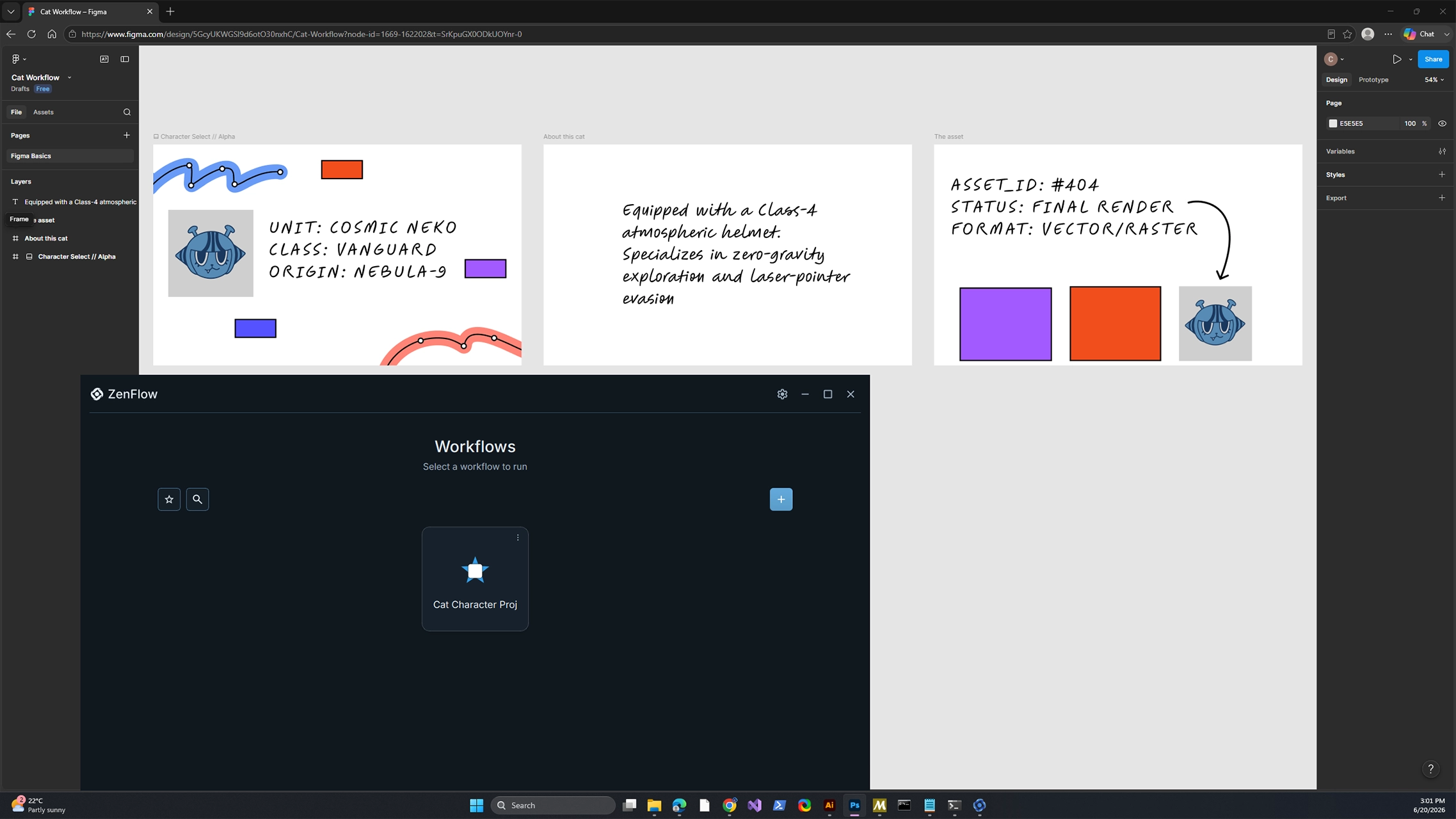Screen dimensions: 1456x819
Task: Open browser profile icon
Action: 1368,34
